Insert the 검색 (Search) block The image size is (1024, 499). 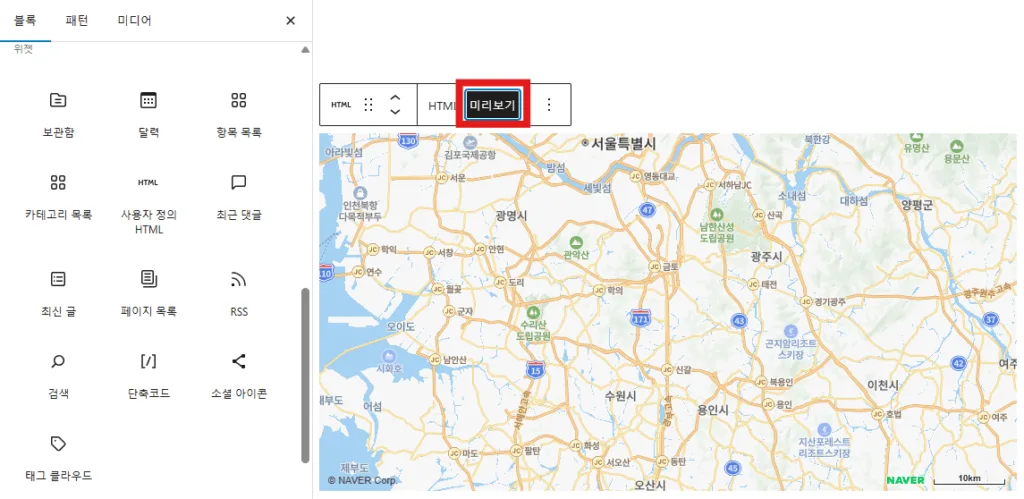click(58, 376)
